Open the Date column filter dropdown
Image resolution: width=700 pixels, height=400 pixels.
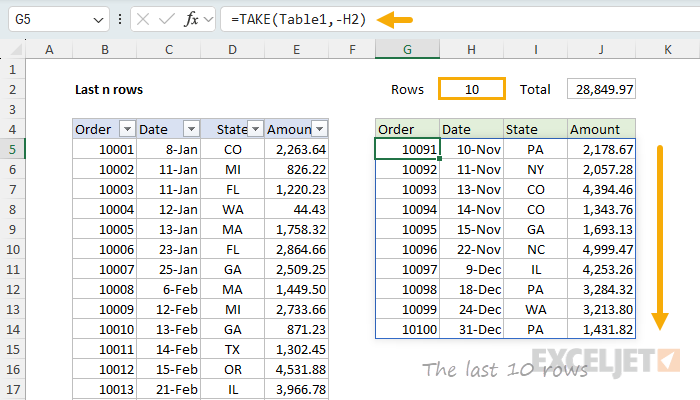tap(191, 129)
